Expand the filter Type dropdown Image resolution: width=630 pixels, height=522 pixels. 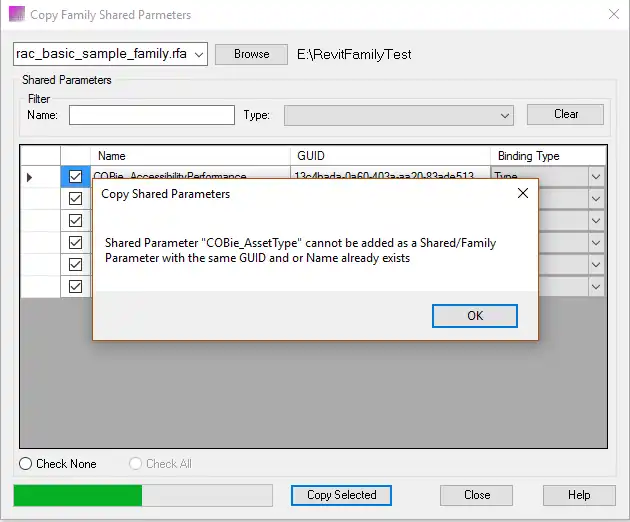505,116
